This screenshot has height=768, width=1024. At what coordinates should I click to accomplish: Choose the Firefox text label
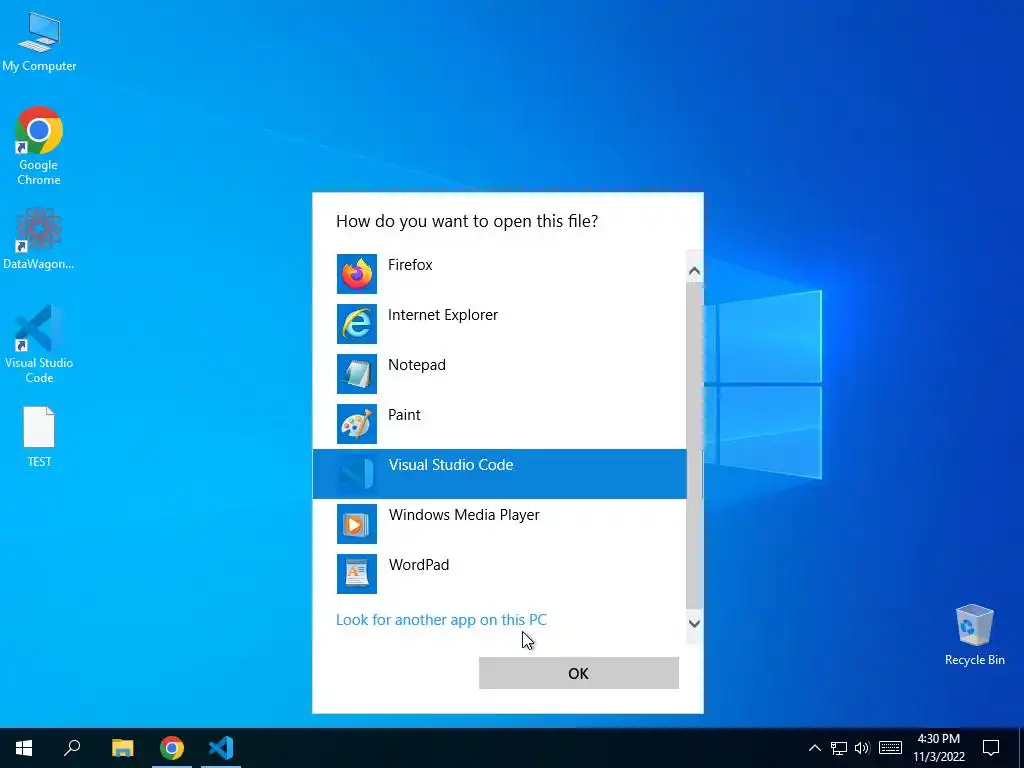(x=410, y=264)
